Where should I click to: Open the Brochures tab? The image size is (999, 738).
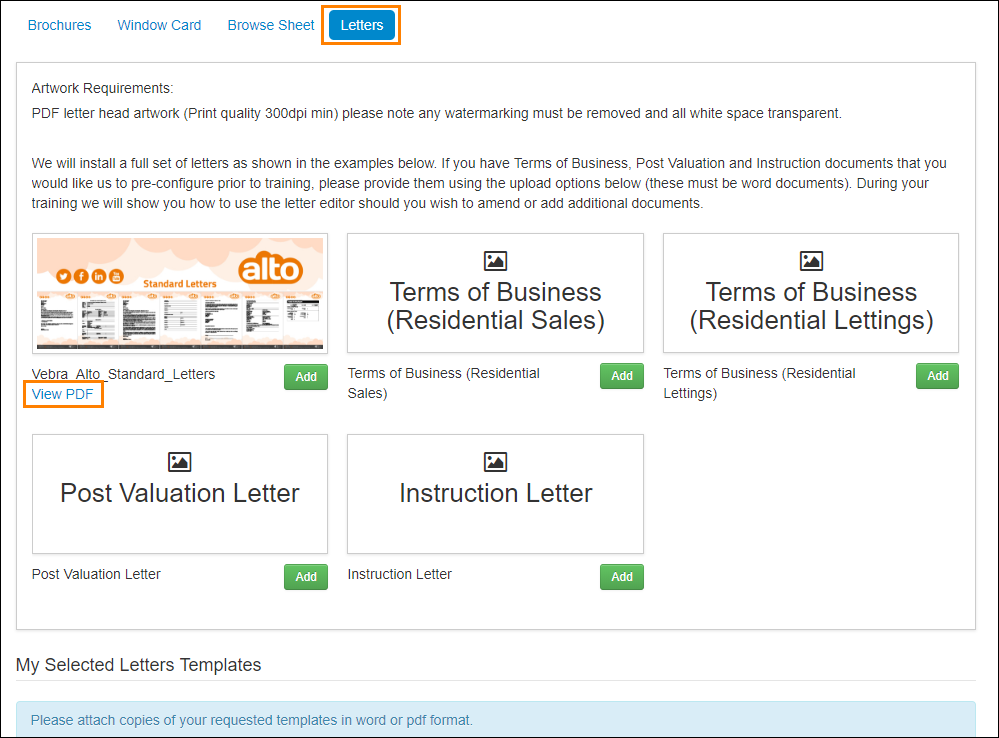59,25
